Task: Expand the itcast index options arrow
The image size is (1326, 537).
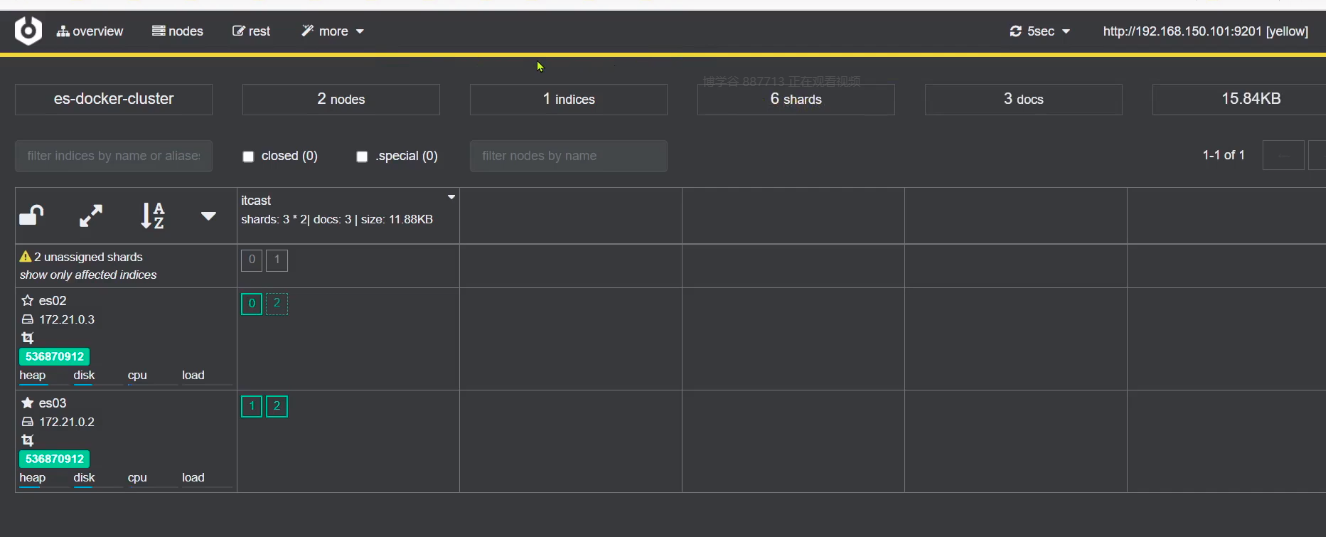Action: tap(451, 197)
